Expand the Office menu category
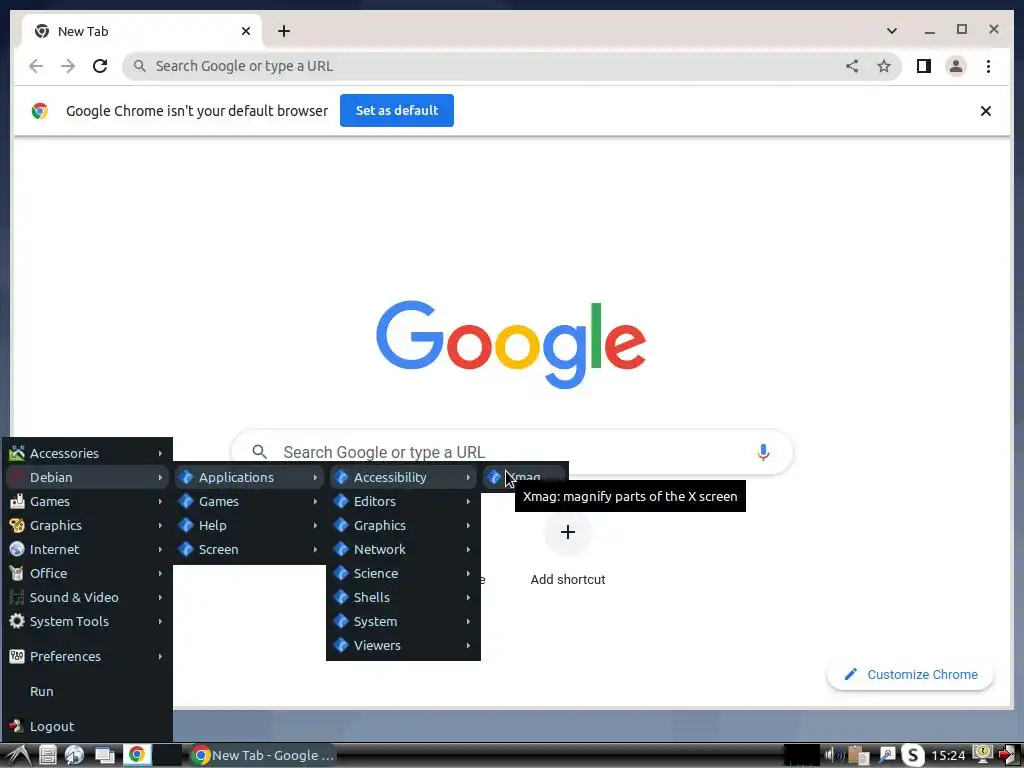 coord(87,573)
